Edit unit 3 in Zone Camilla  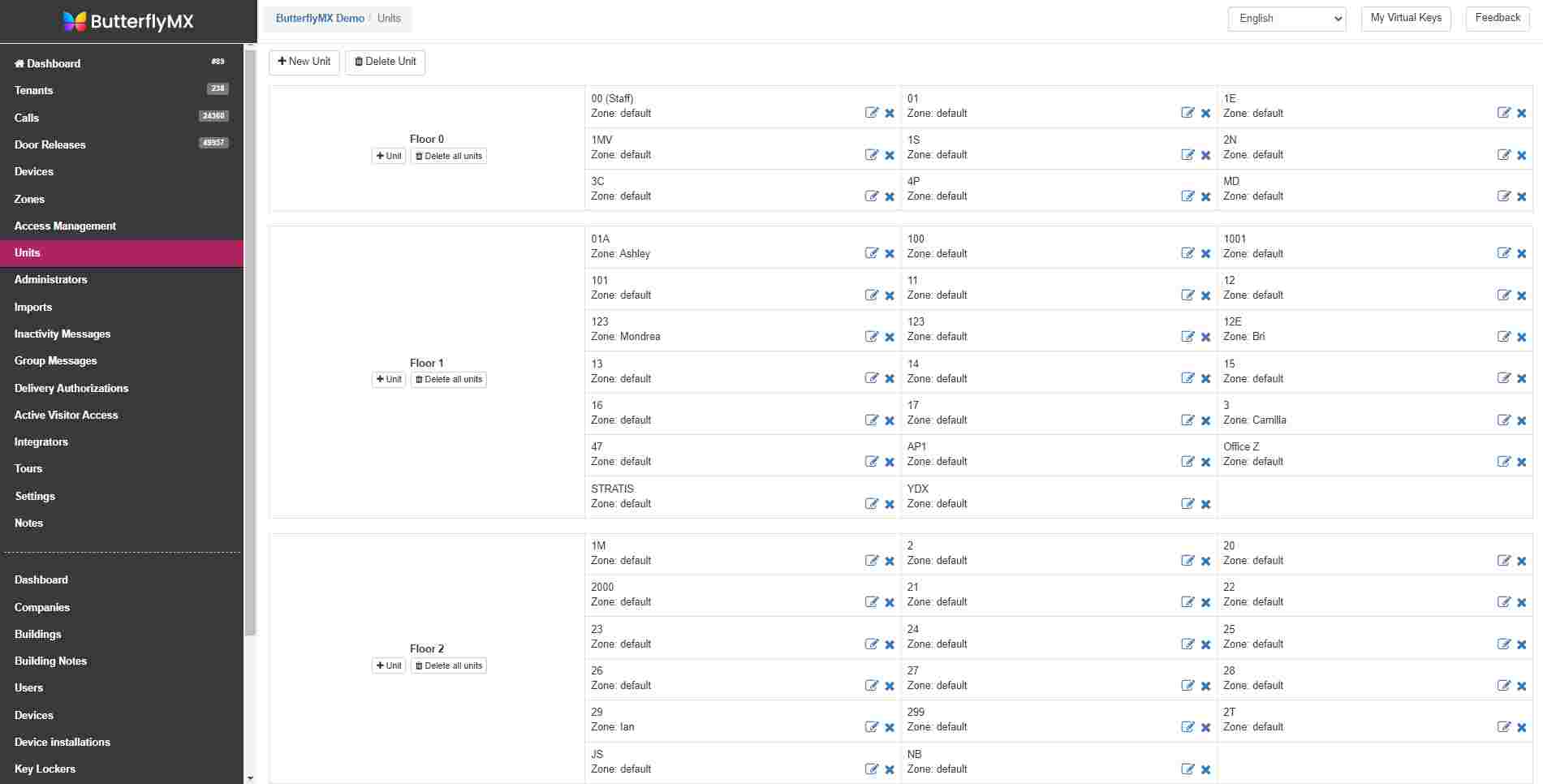pyautogui.click(x=1503, y=420)
